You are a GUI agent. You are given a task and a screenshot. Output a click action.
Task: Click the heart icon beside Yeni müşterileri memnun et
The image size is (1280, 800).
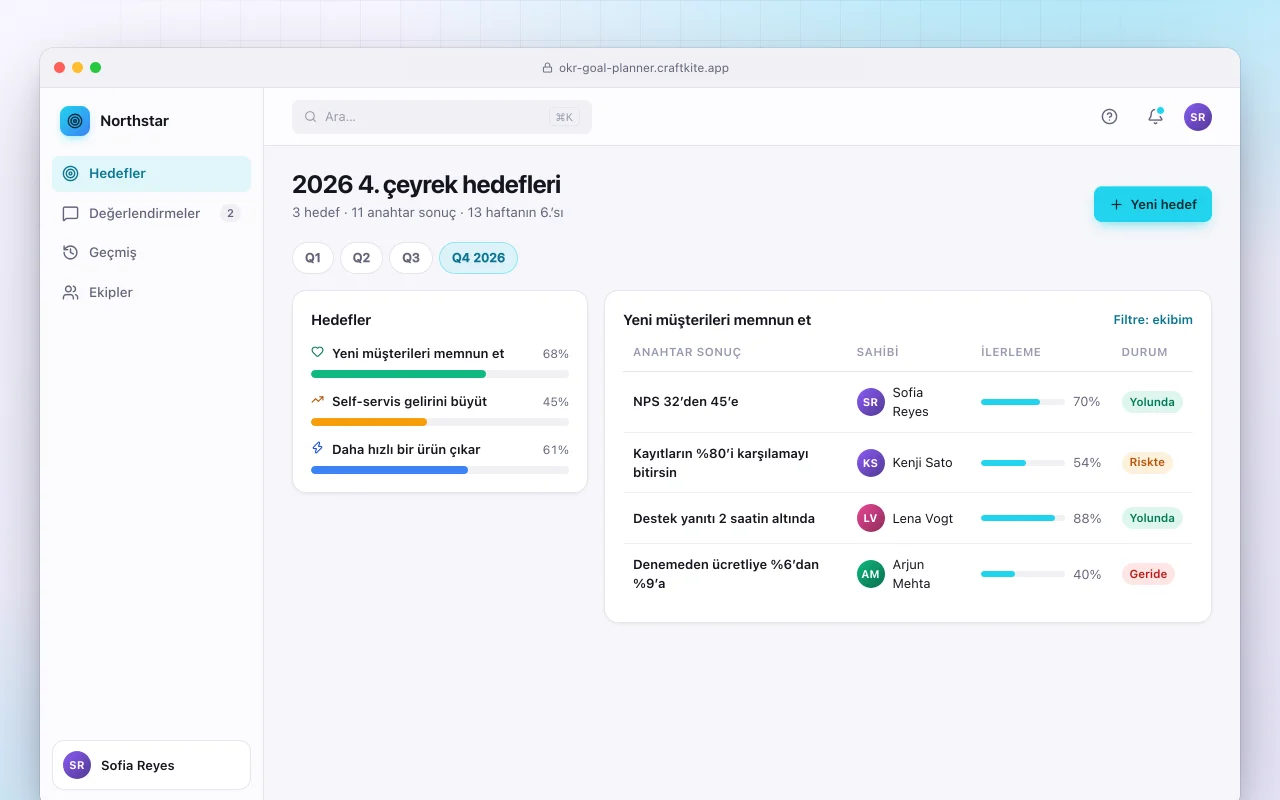[x=318, y=352]
